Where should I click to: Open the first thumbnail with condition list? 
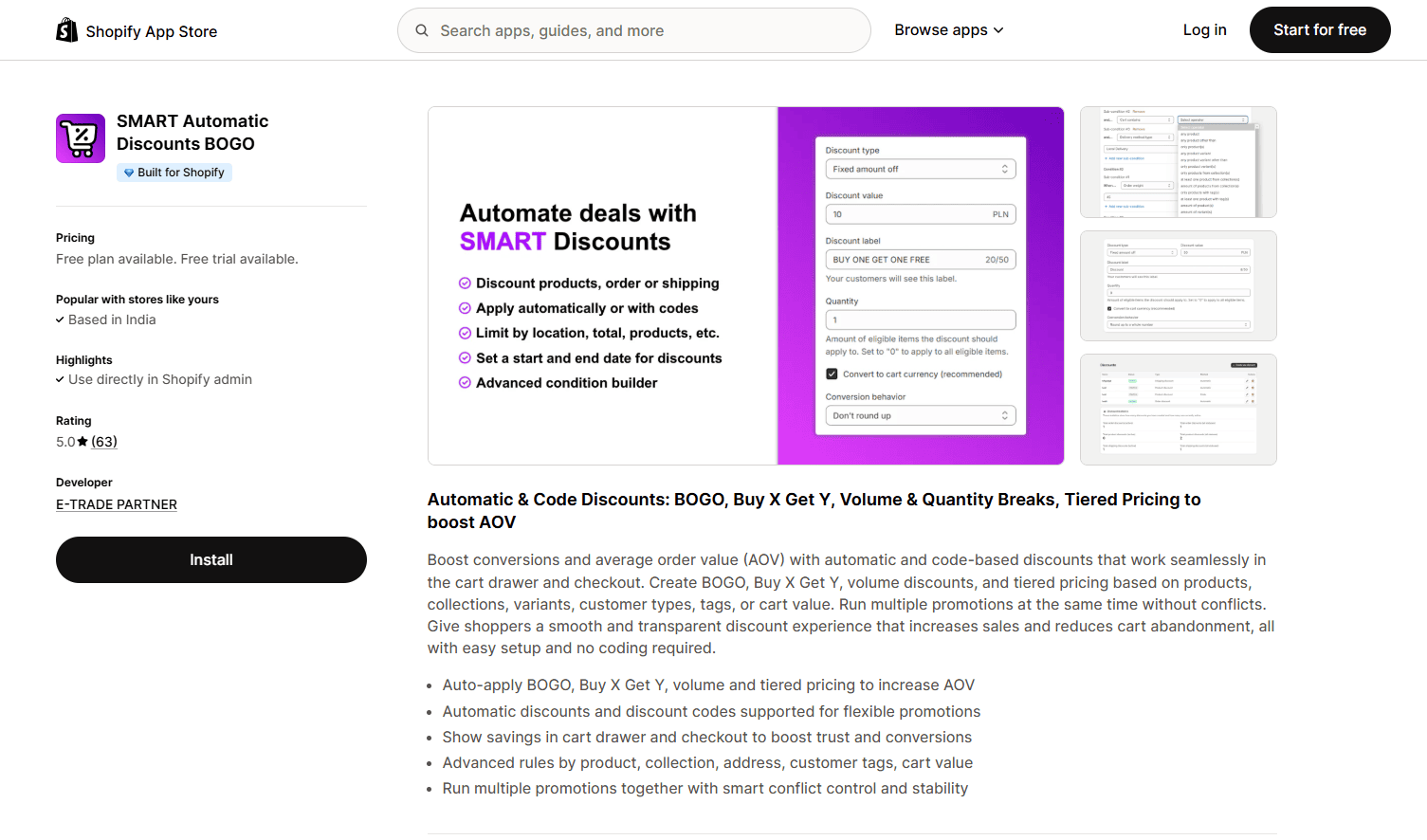click(1179, 162)
